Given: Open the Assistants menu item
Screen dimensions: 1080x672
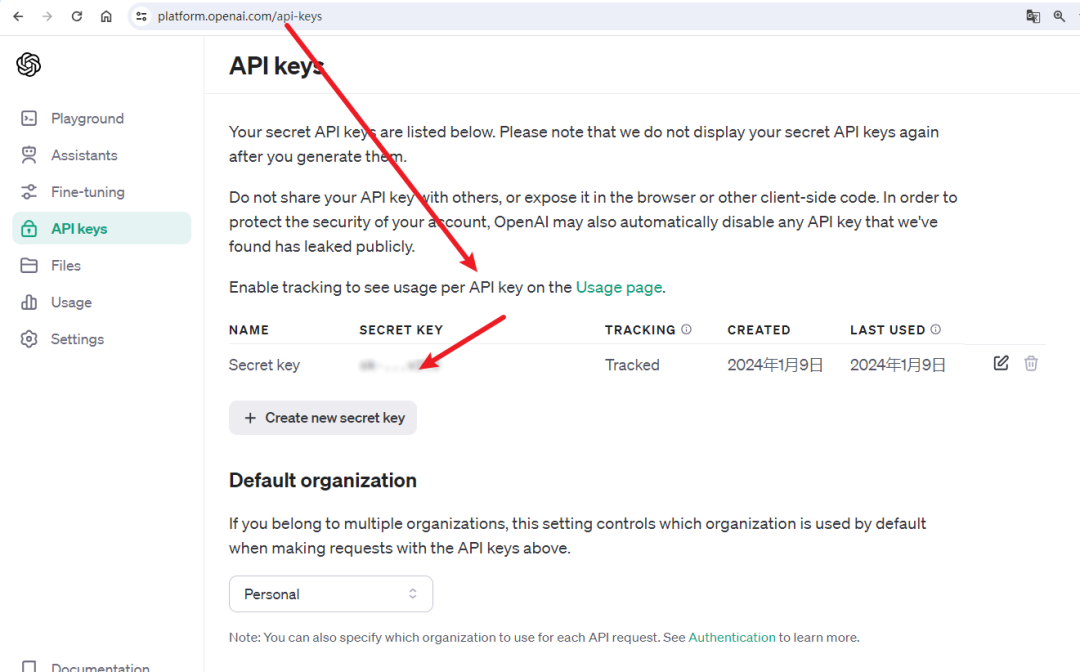Looking at the screenshot, I should pos(102,155).
